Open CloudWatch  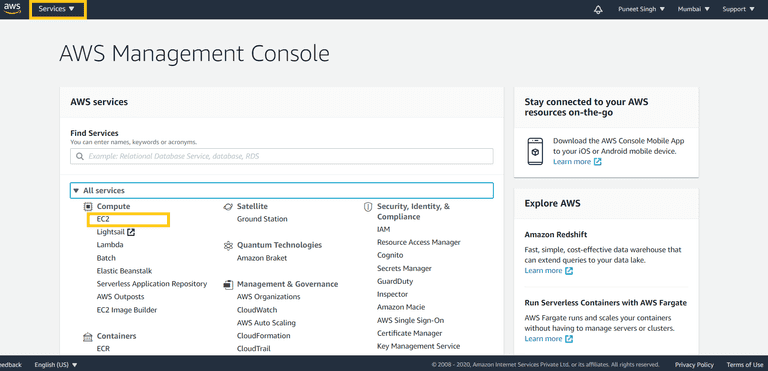[x=257, y=310]
